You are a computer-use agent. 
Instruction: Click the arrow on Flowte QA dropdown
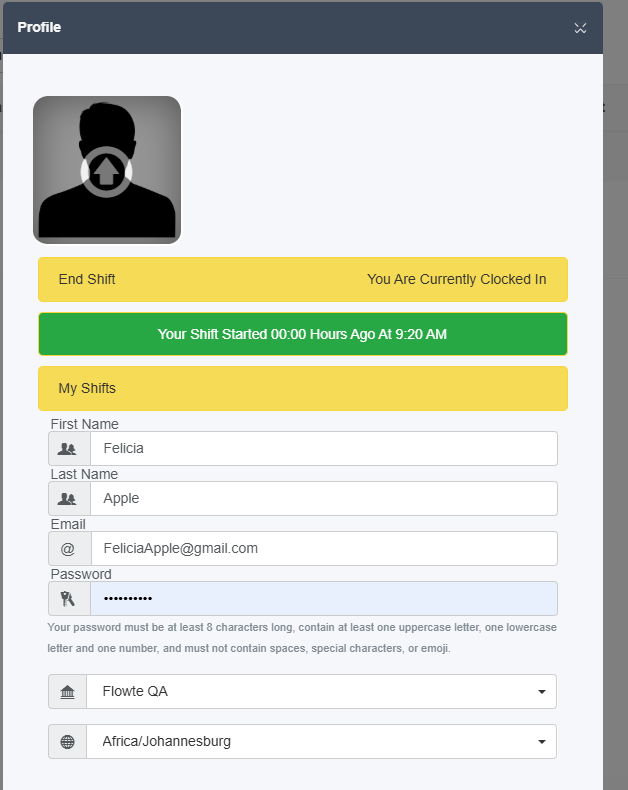[542, 692]
